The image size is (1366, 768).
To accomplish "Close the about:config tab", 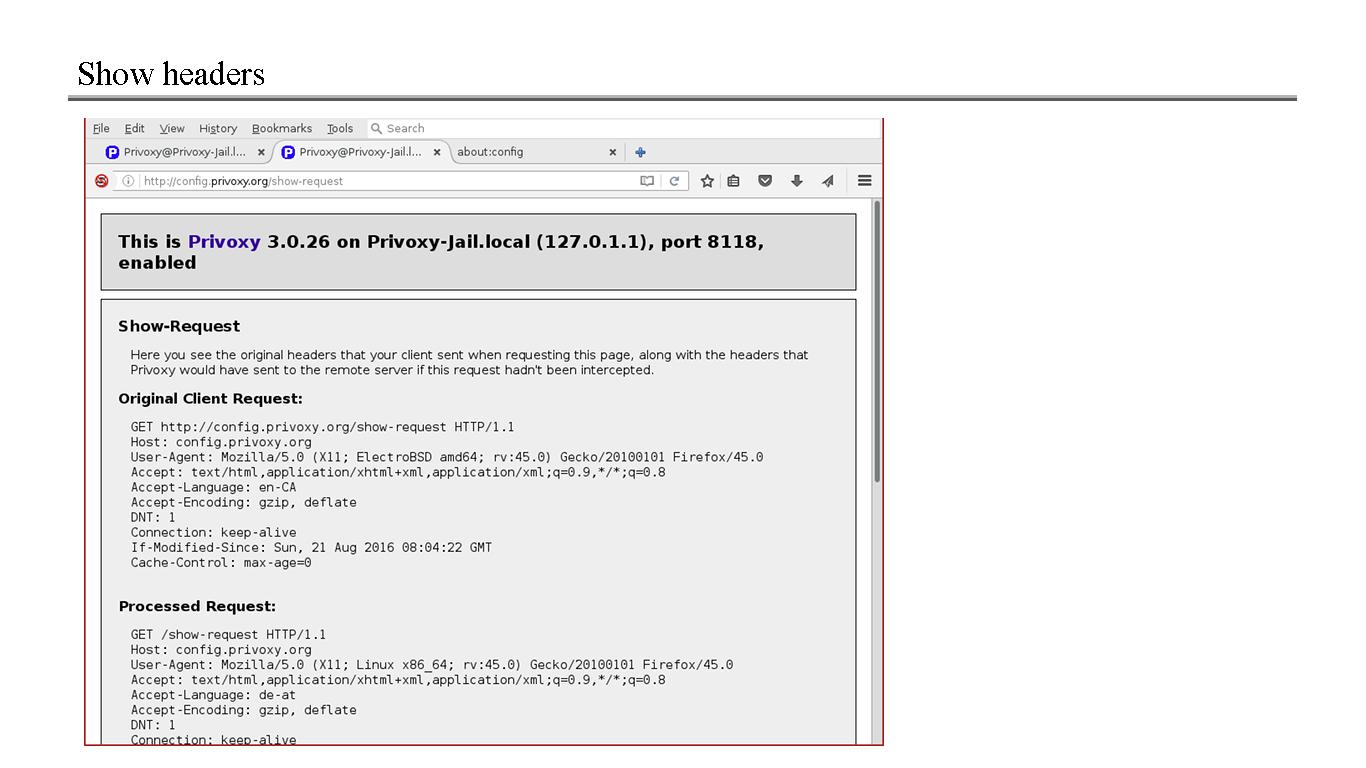I will 613,152.
